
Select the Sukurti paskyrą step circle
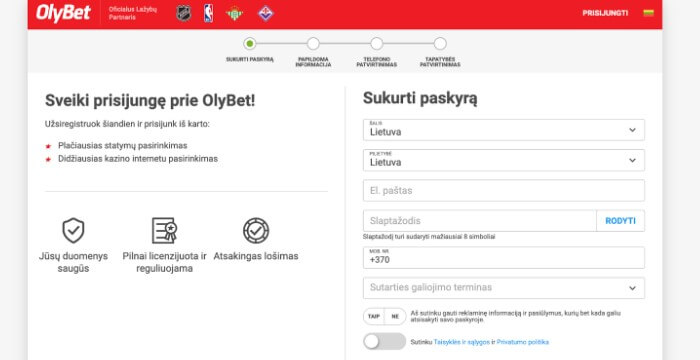pos(250,44)
